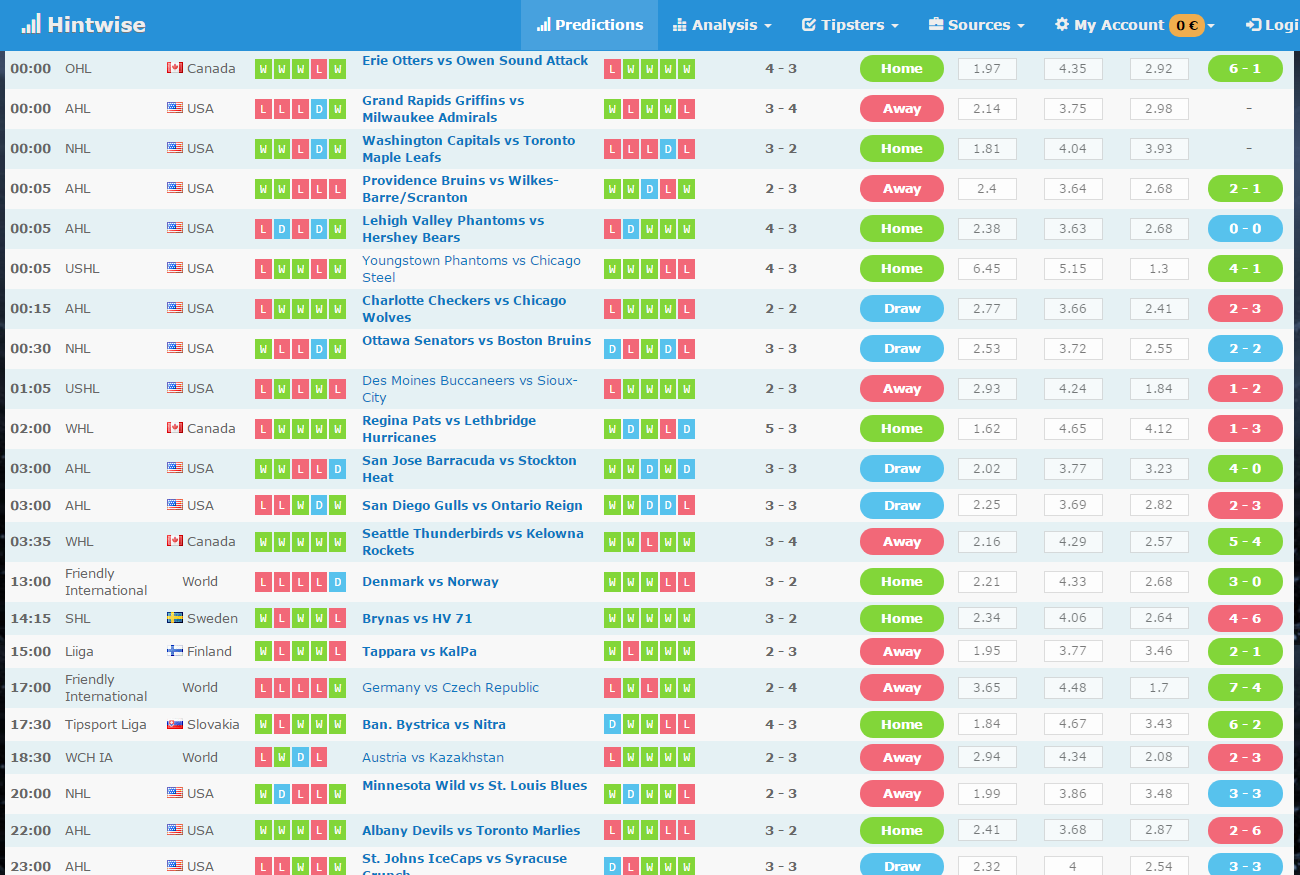Open Minnesota Wild vs St. Louis Blues
Viewport: 1300px width, 875px height.
[x=475, y=786]
